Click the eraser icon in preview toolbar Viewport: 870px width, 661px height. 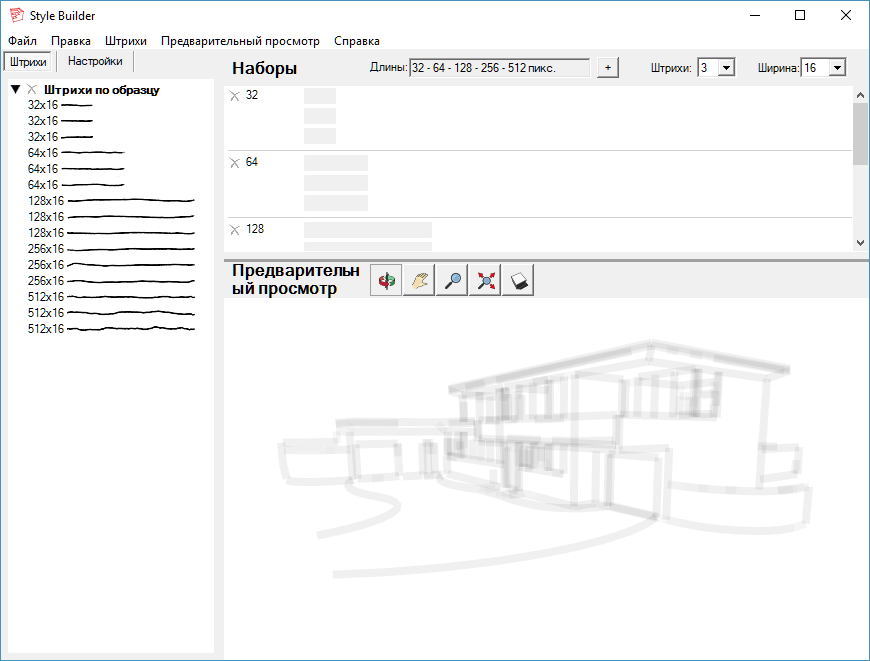[x=519, y=281]
